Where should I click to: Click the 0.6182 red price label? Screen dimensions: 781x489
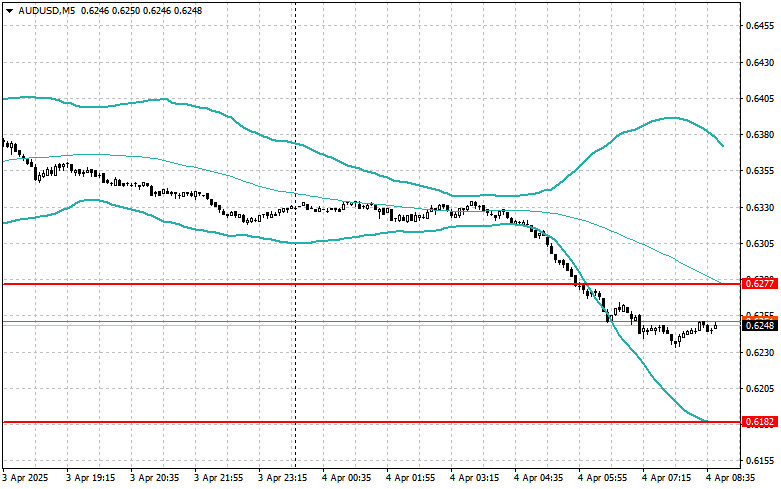[760, 422]
